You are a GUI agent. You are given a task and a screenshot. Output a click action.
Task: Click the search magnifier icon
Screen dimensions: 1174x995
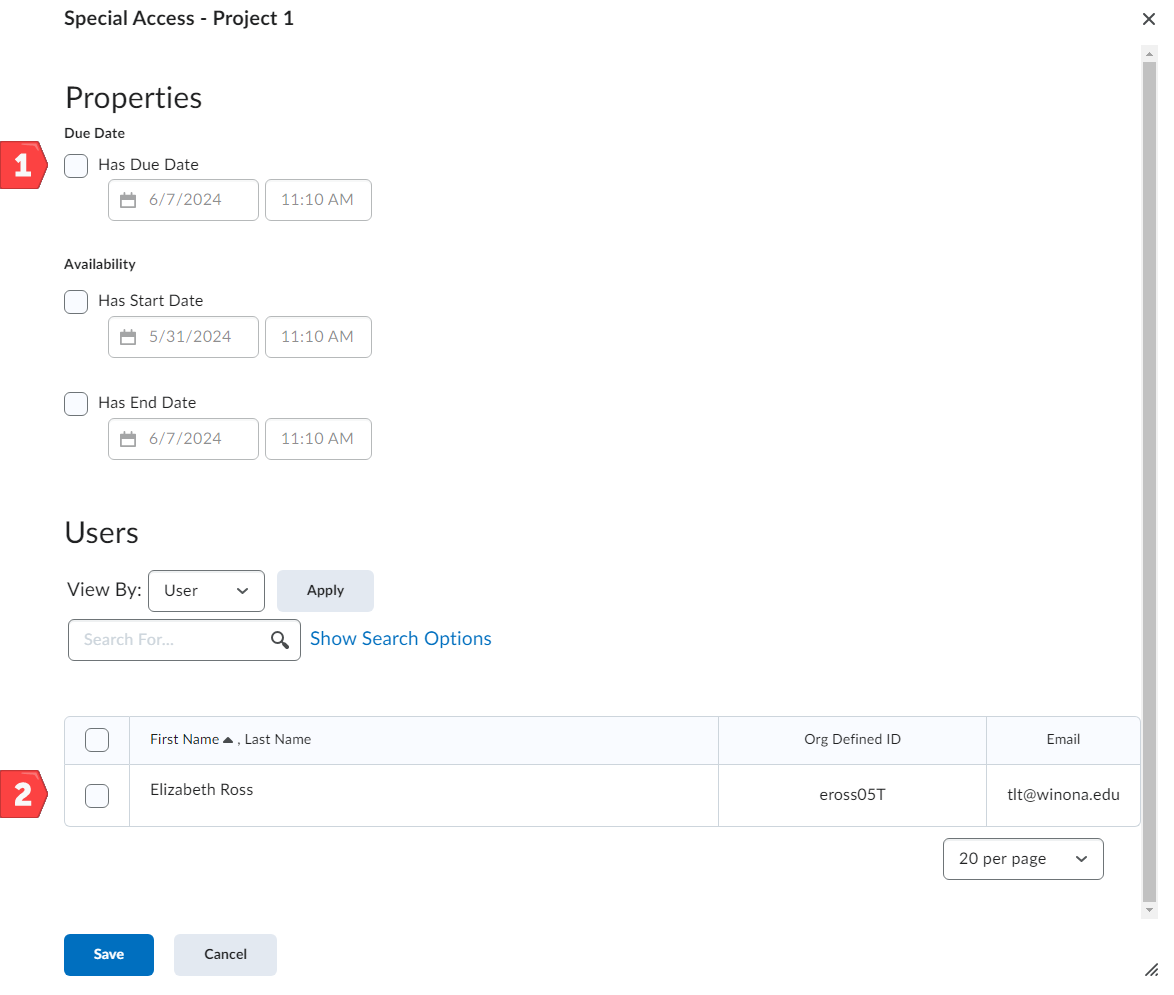tap(280, 640)
